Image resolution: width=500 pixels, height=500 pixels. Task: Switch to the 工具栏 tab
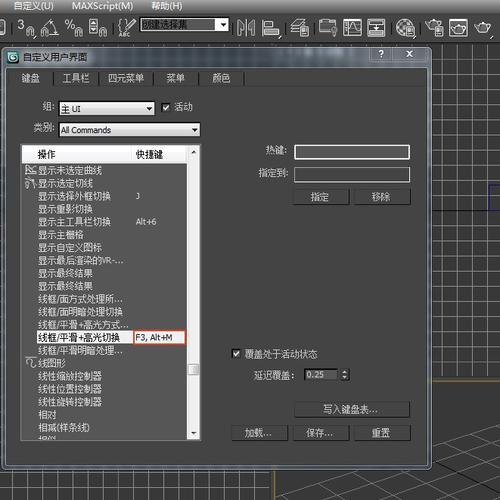pos(76,78)
